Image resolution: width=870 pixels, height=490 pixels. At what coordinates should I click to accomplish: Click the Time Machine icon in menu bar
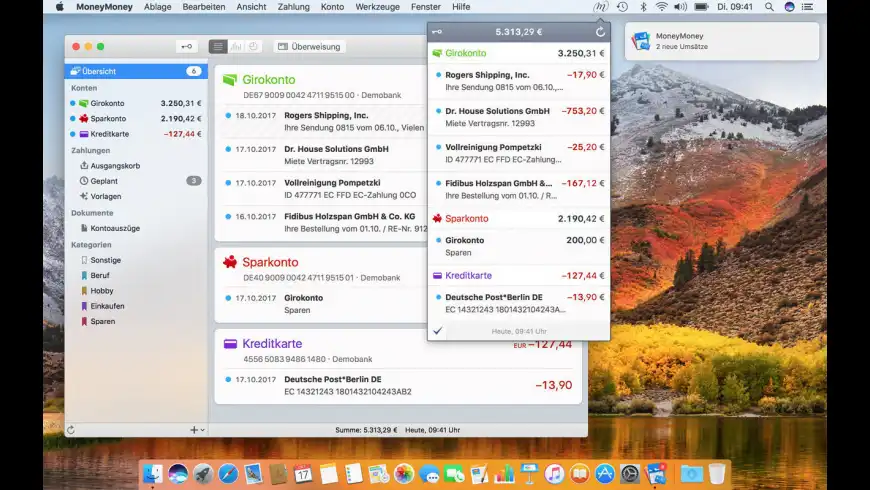click(x=623, y=7)
